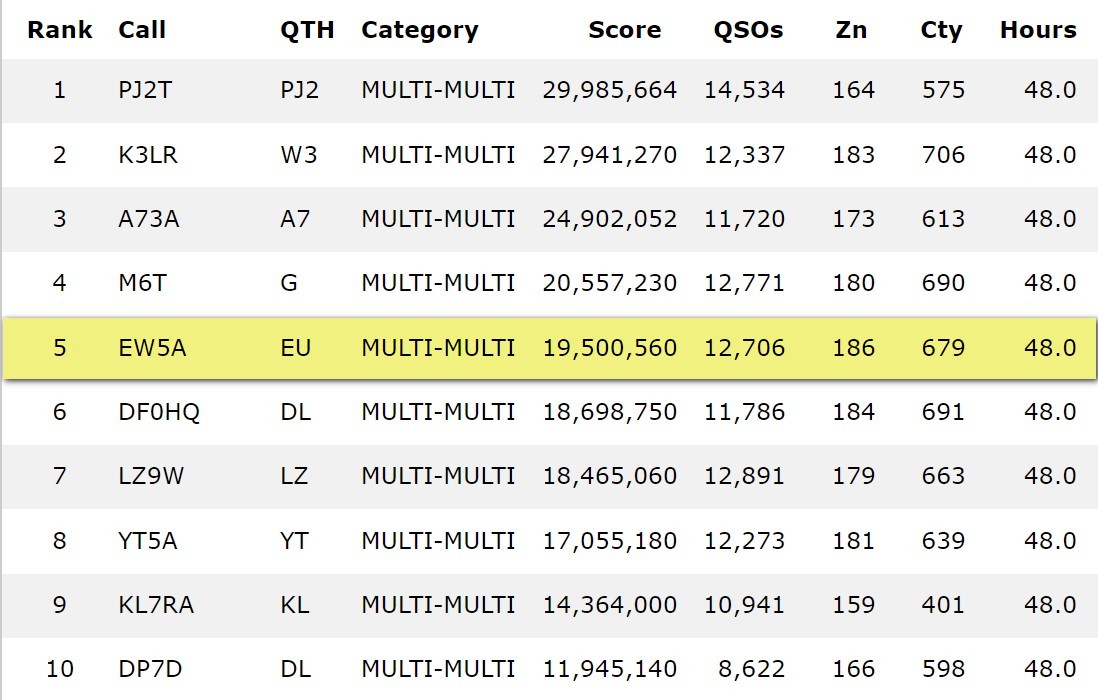Image resolution: width=1098 pixels, height=700 pixels.
Task: Click the QTH column header
Action: click(x=307, y=30)
